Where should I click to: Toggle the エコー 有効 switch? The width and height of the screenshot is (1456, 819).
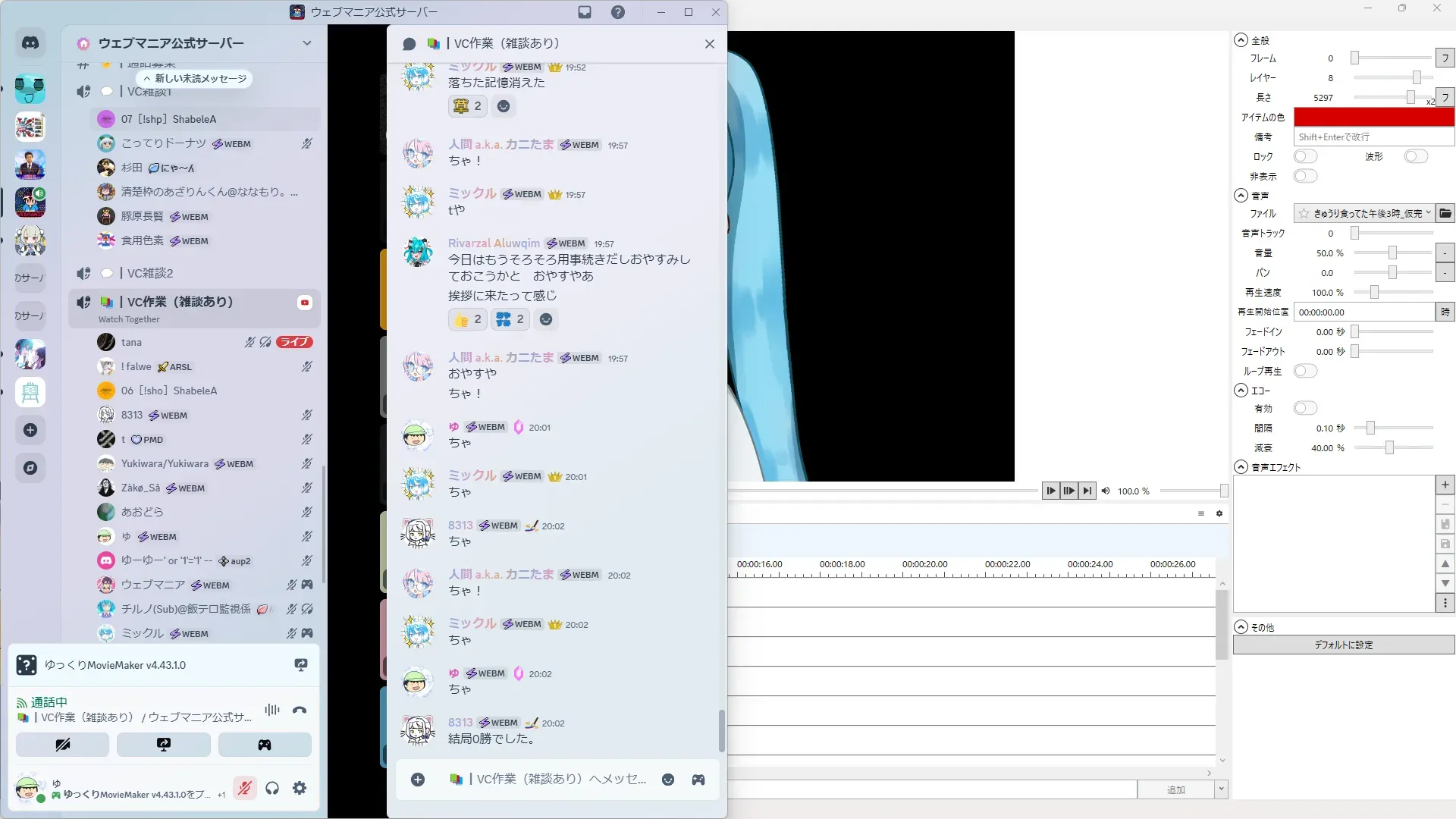click(x=1305, y=408)
